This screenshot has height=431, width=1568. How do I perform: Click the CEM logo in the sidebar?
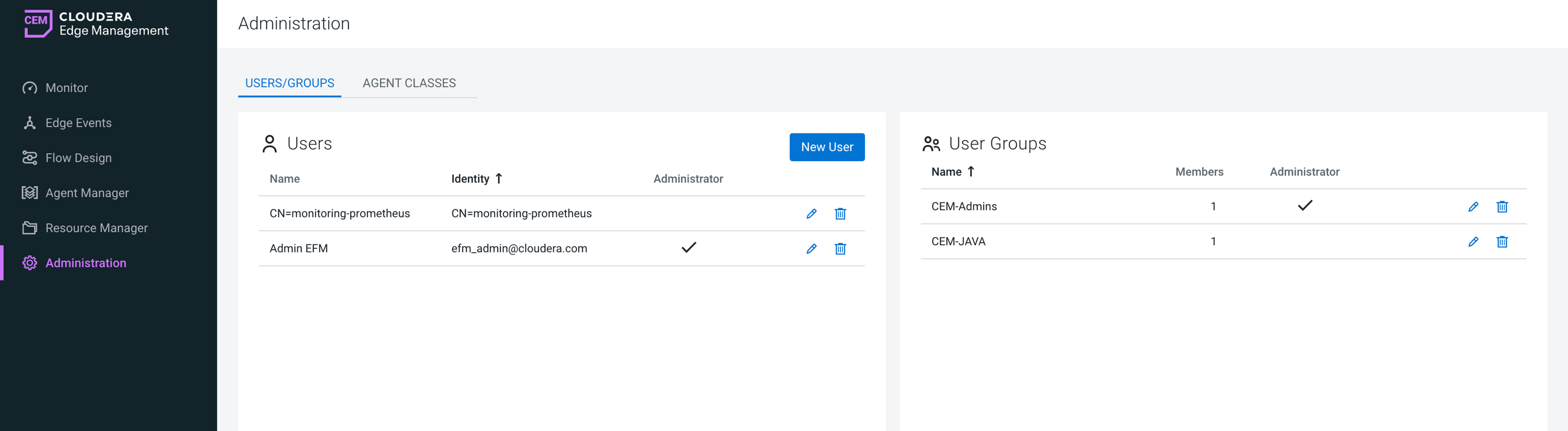point(38,23)
